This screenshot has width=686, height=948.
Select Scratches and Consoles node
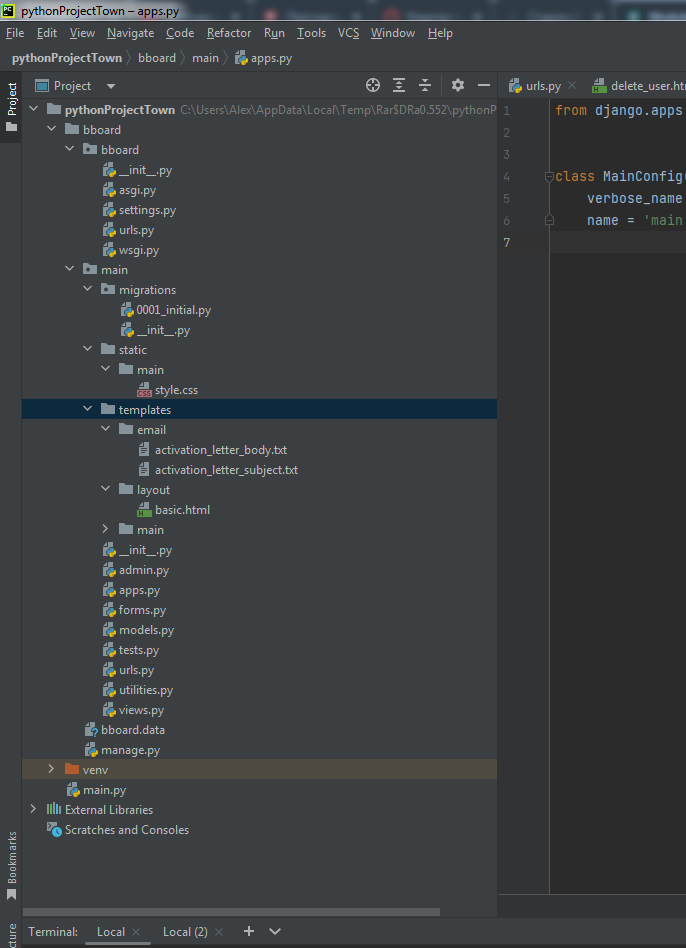(x=127, y=829)
